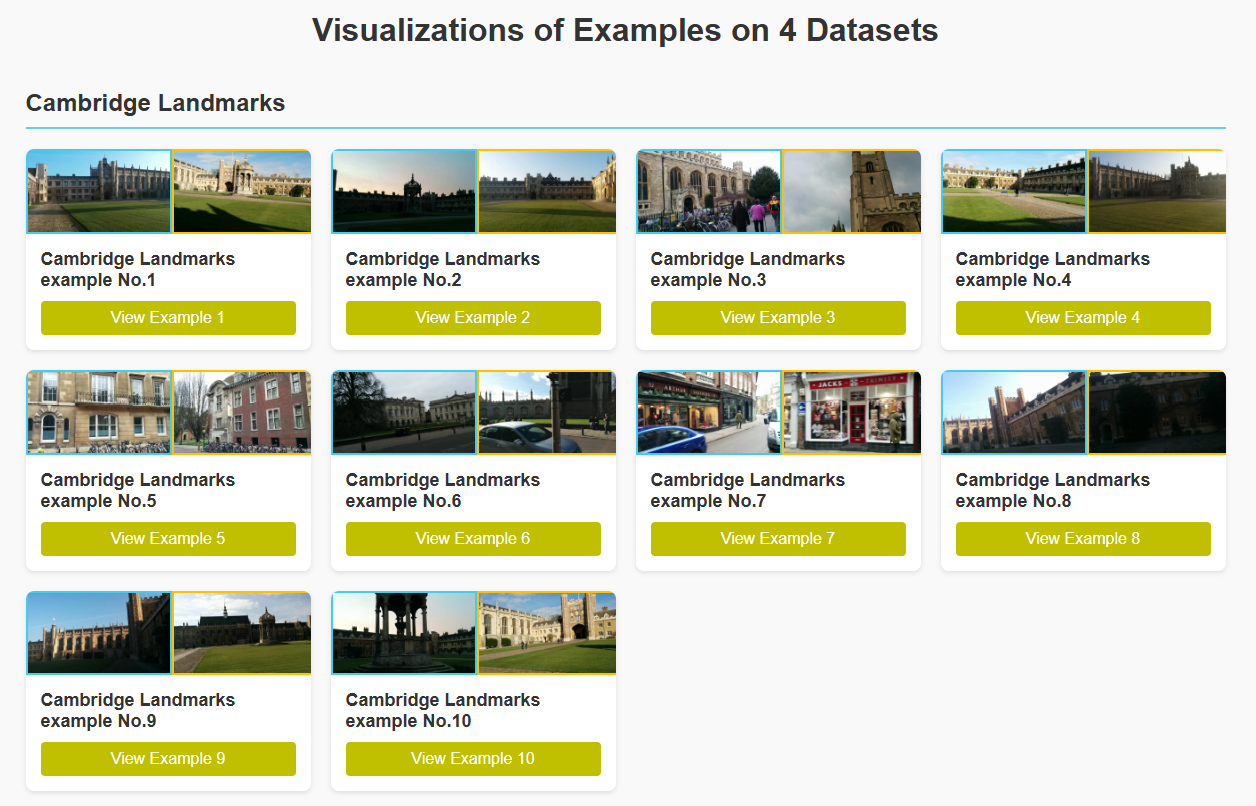The image size is (1256, 806).
Task: Select the stone monument thumbnail in example No.10
Action: pos(404,633)
